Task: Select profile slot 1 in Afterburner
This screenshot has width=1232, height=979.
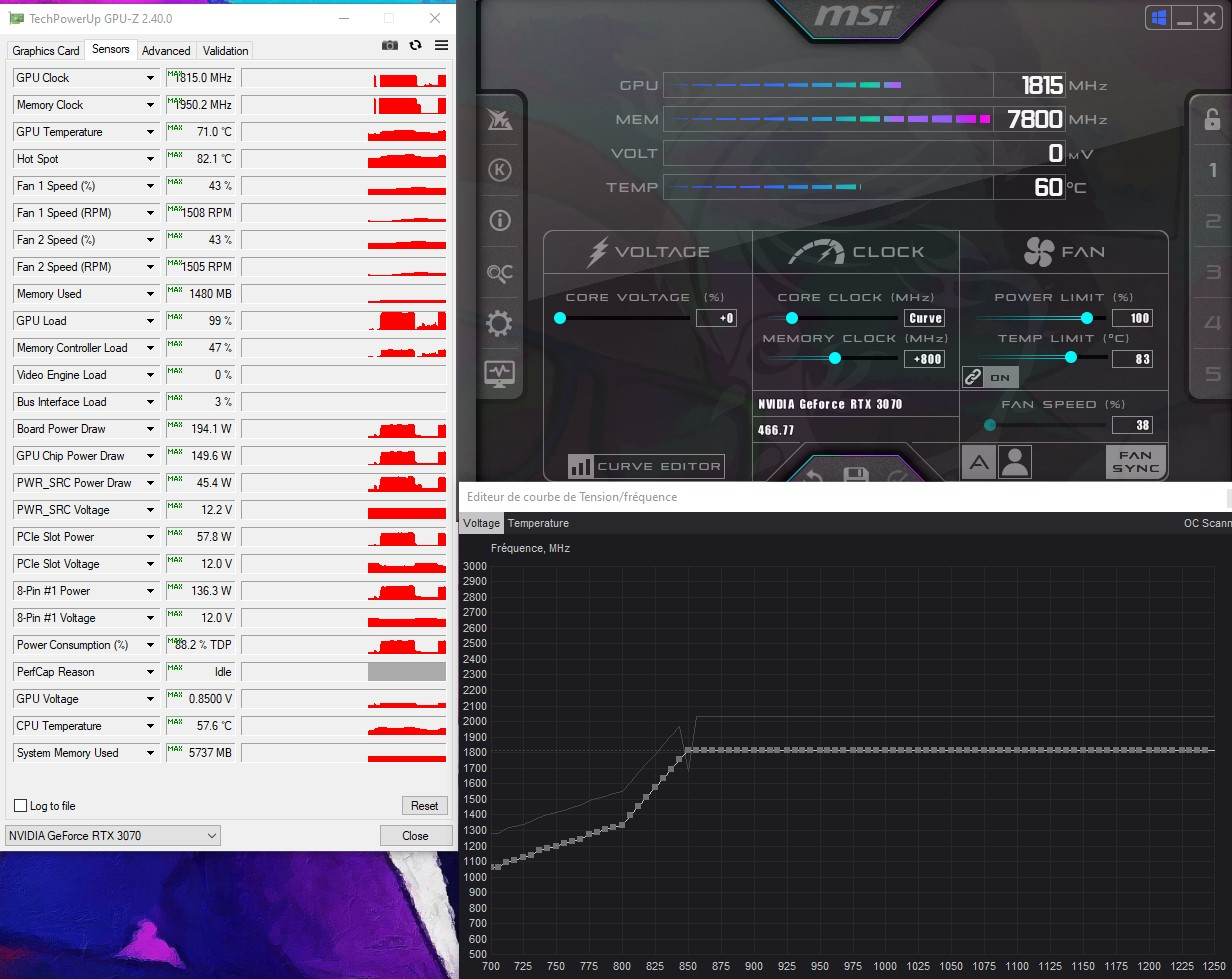Action: click(1213, 170)
